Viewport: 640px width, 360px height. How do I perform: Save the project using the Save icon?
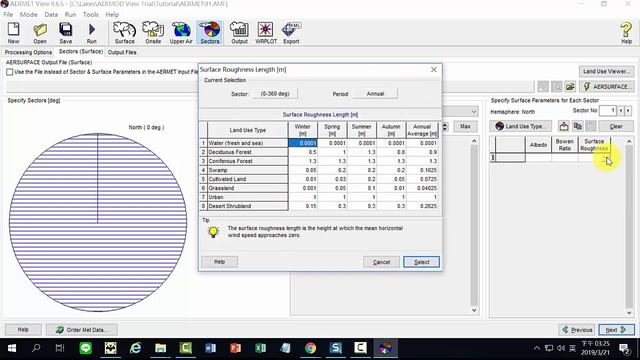tap(65, 33)
